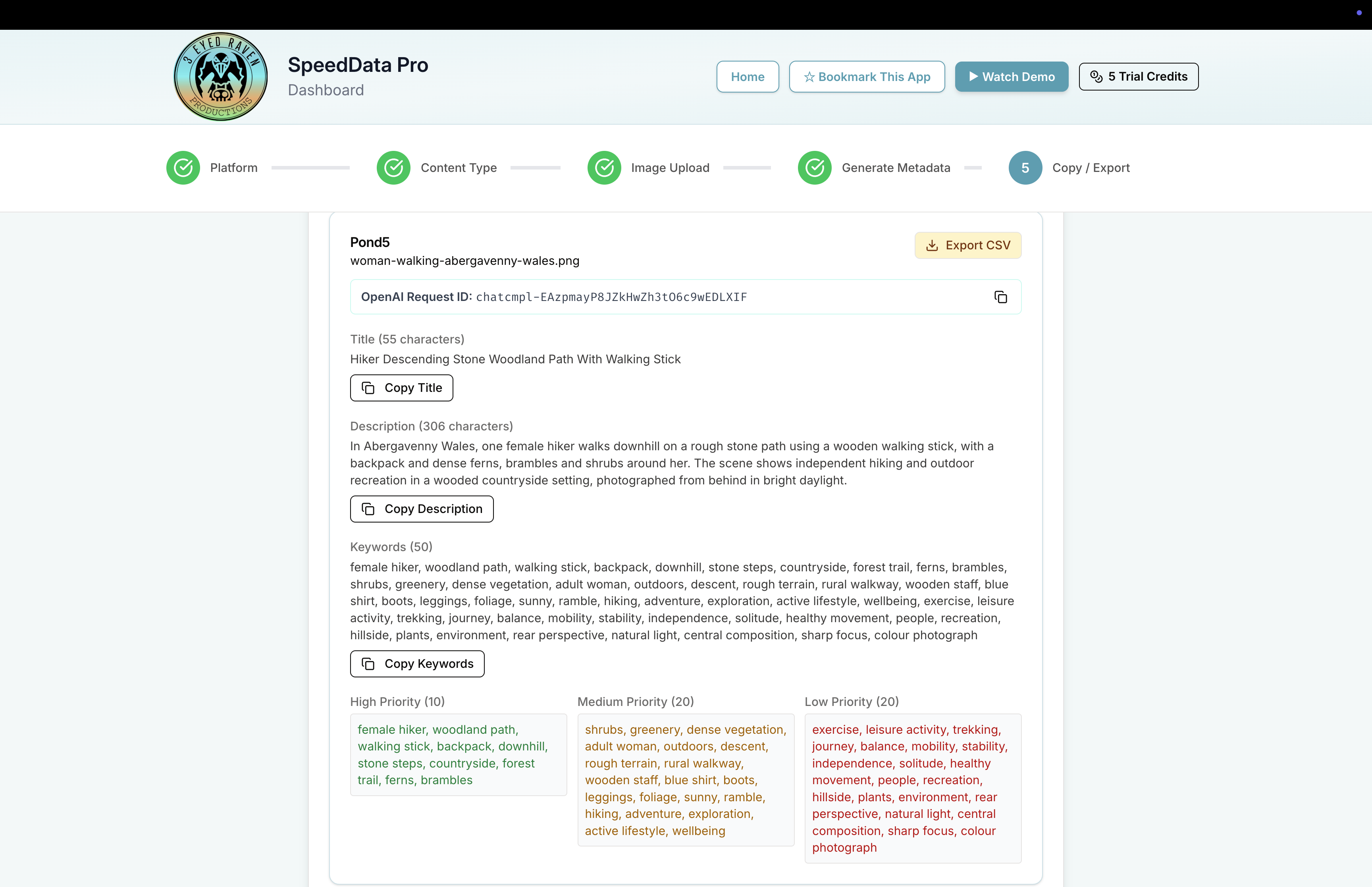The width and height of the screenshot is (1372, 887).
Task: Click the Pond5 platform name
Action: pyautogui.click(x=370, y=243)
